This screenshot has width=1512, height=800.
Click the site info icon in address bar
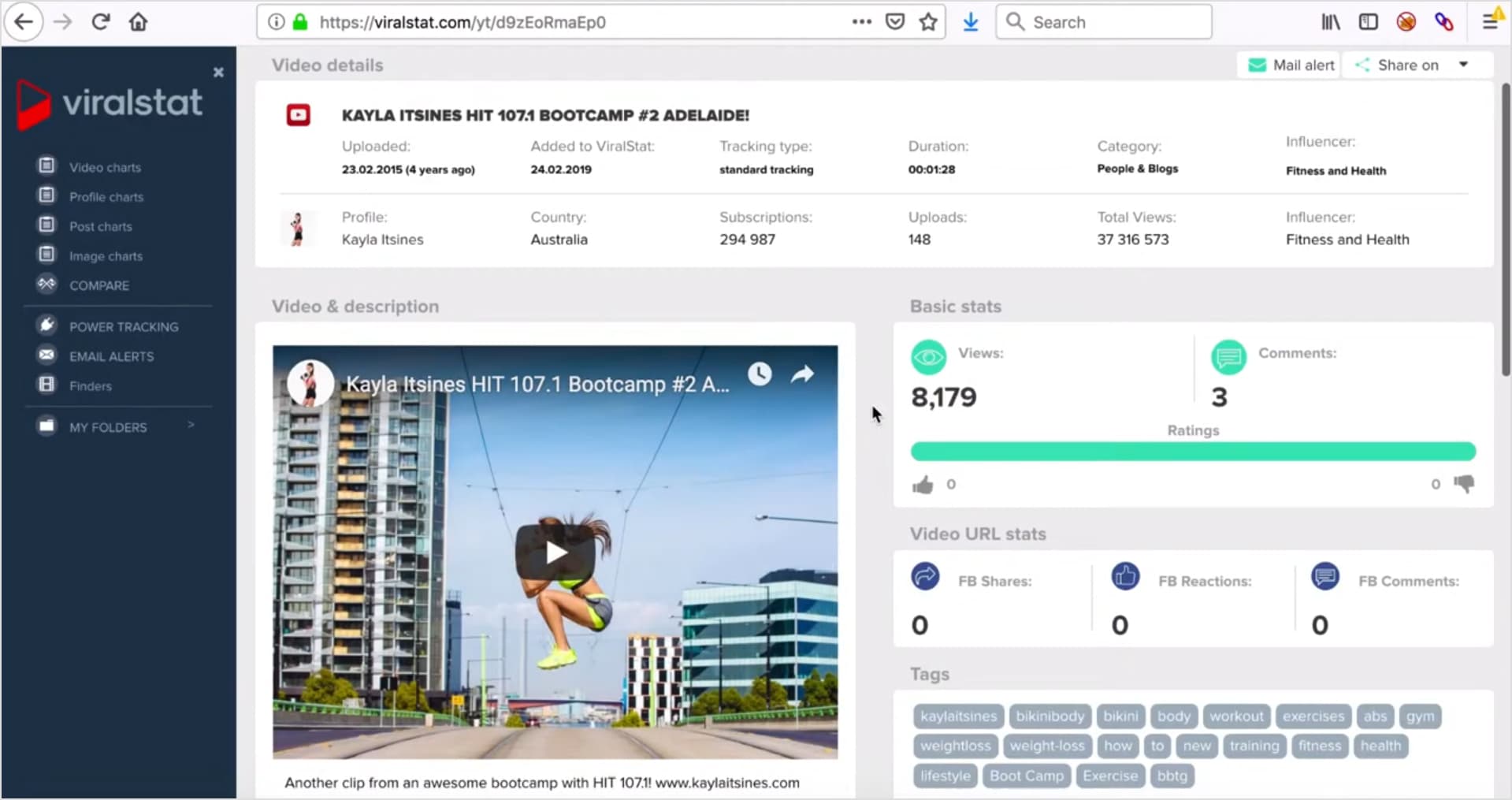point(276,22)
